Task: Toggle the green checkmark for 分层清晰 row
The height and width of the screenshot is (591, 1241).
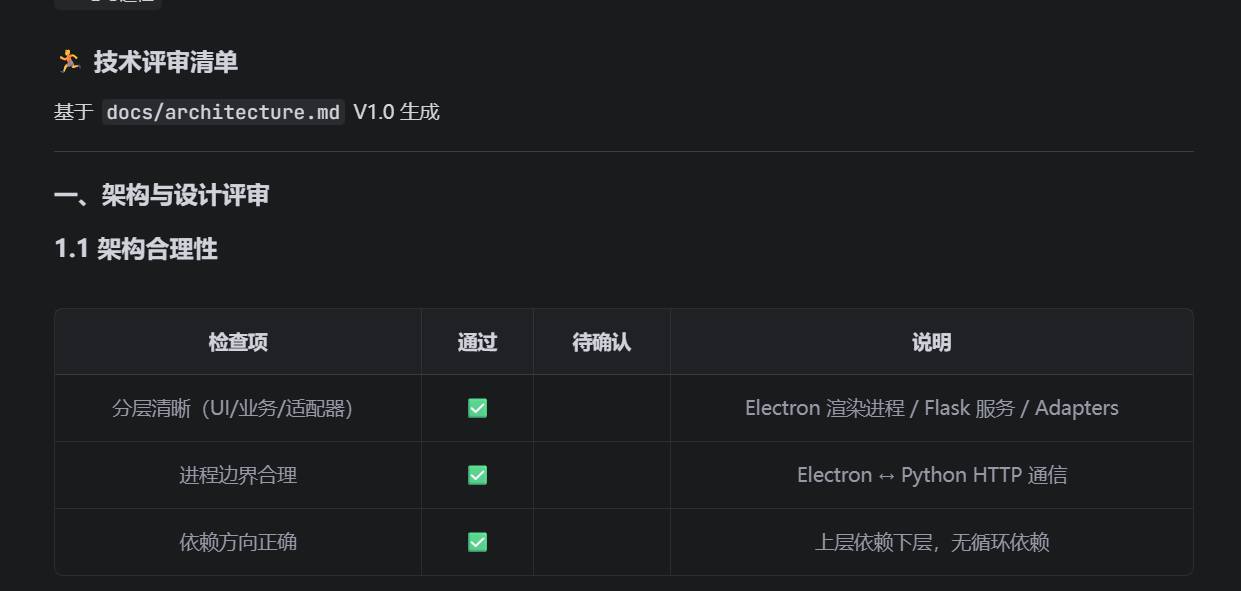Action: 477,408
